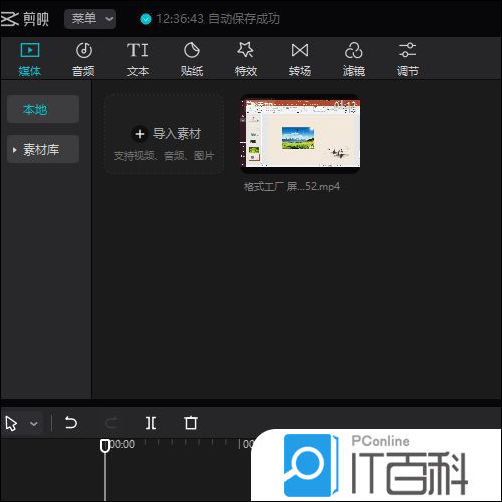Viewport: 502px width, 502px height.
Task: Open the 音频 (Audio) tab
Action: tap(83, 59)
